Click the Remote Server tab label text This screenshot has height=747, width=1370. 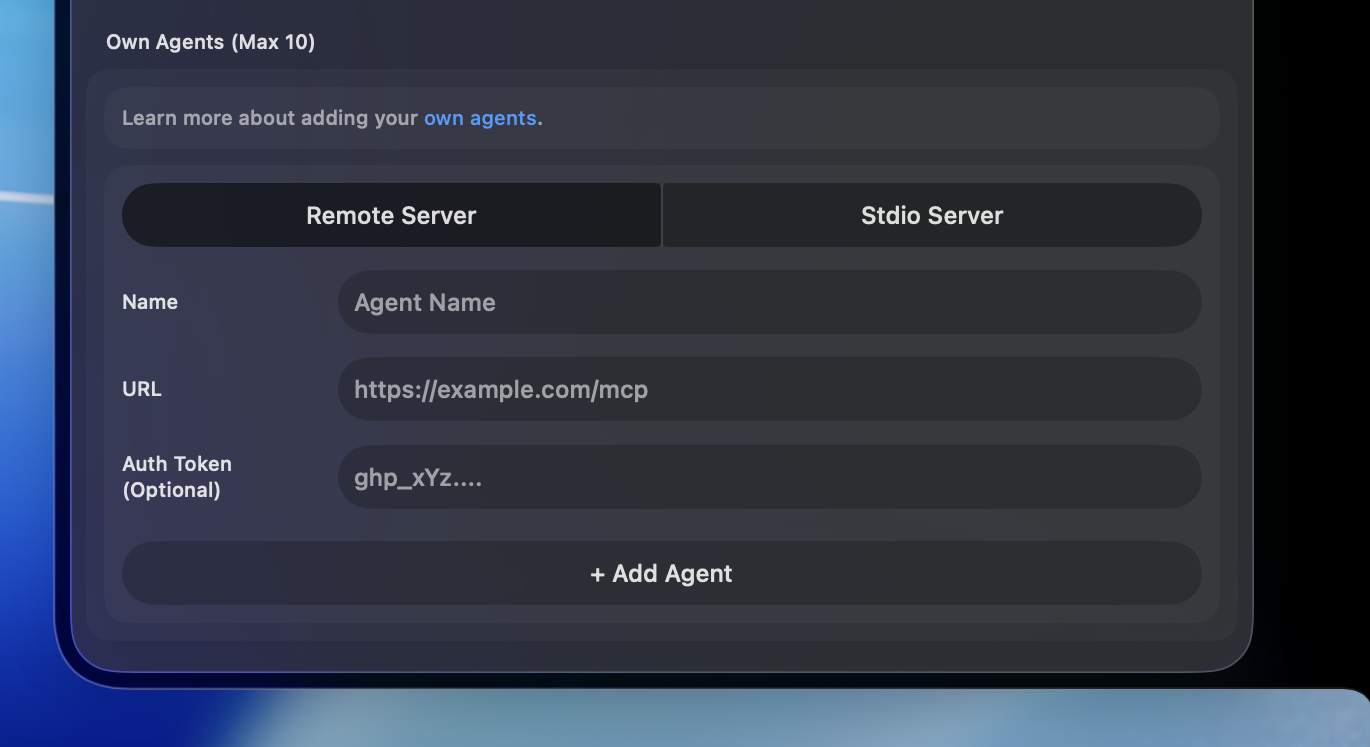tap(391, 215)
